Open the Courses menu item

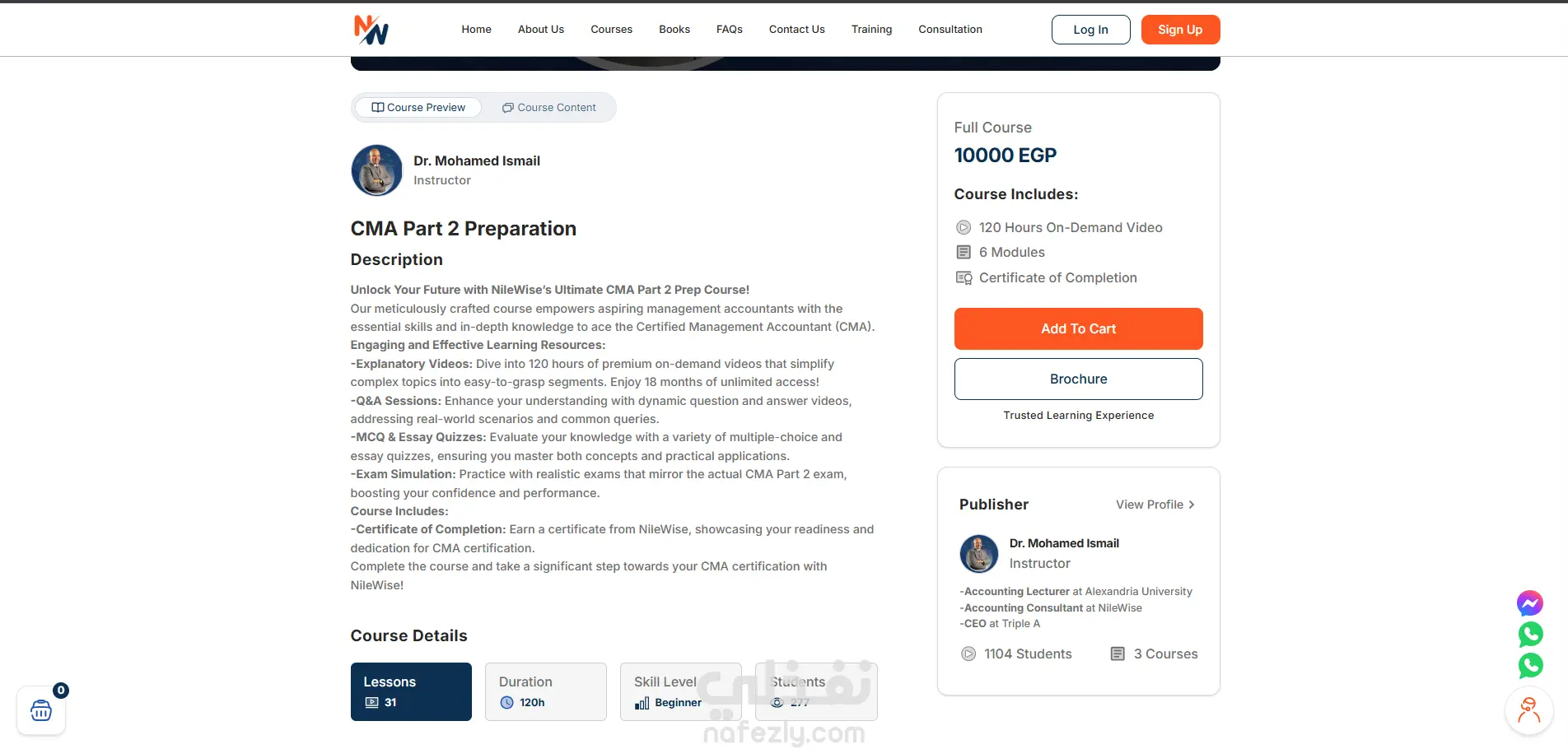click(x=611, y=30)
